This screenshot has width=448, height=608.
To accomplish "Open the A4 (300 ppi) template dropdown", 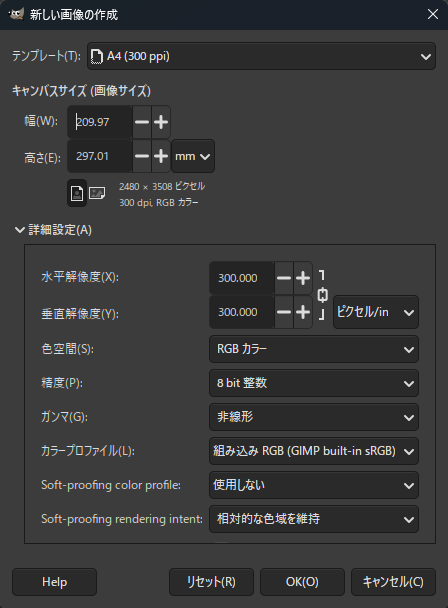I will (x=261, y=56).
